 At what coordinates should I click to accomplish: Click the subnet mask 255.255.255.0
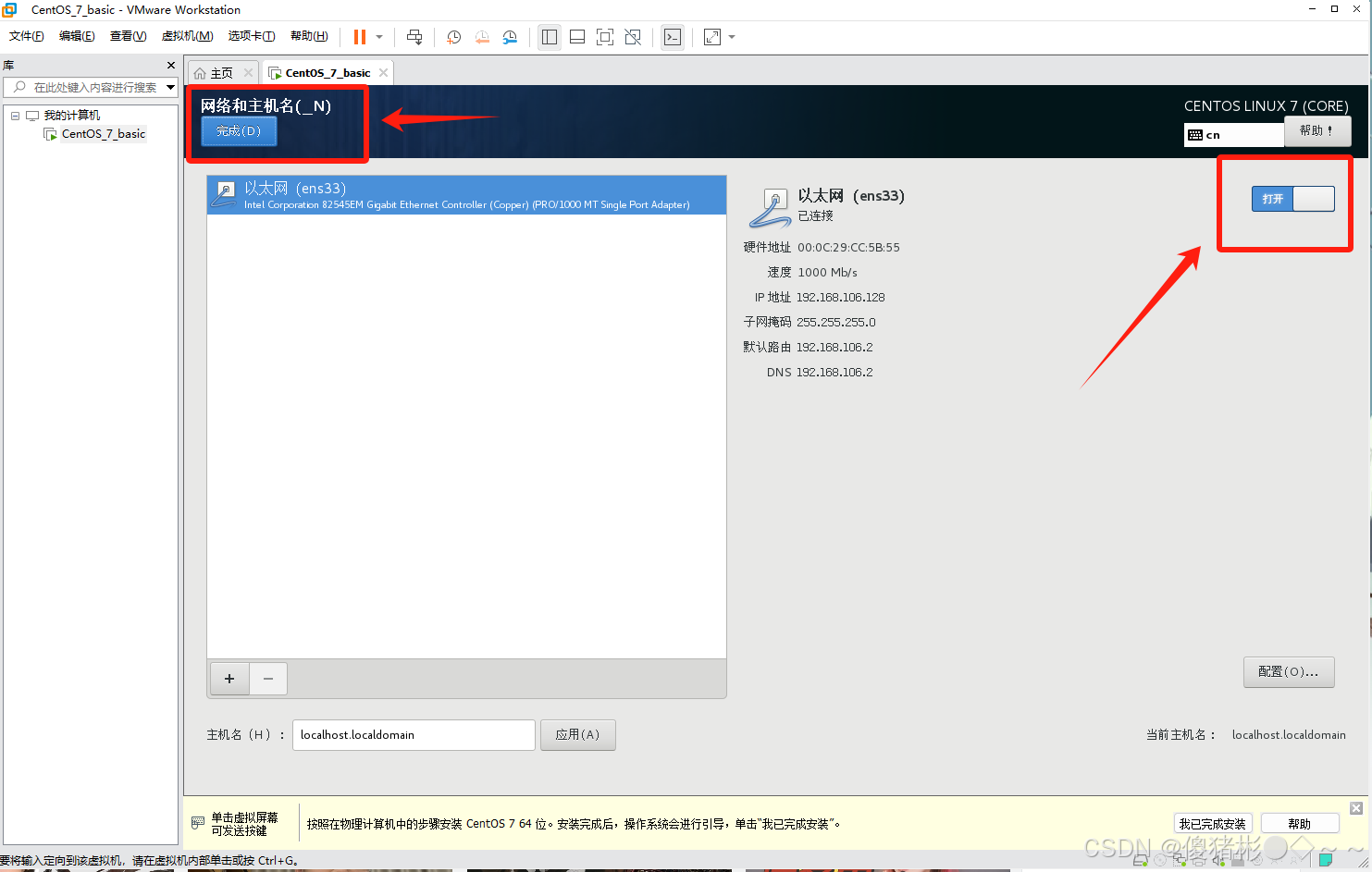836,323
